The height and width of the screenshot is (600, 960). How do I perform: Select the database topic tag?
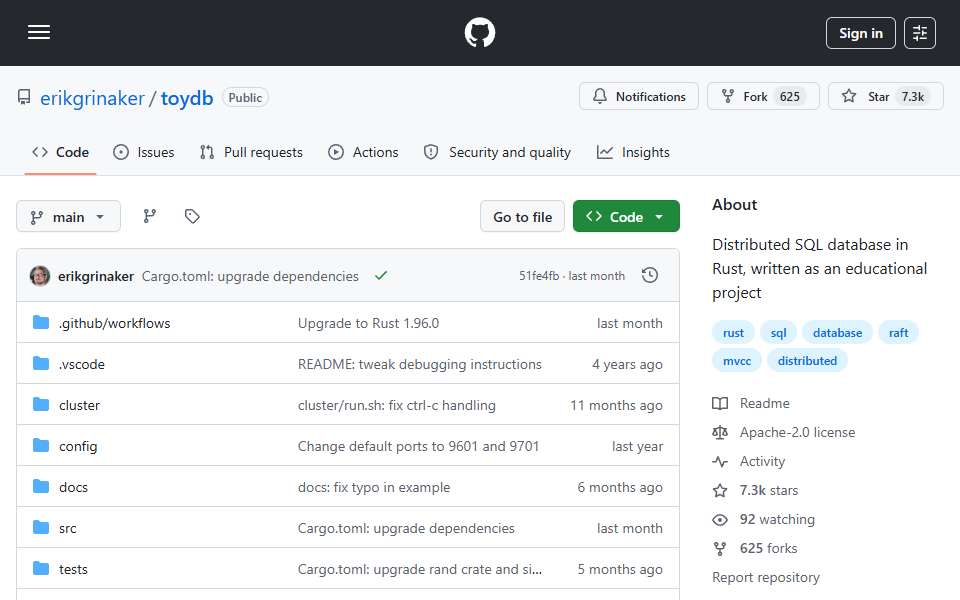tap(837, 333)
